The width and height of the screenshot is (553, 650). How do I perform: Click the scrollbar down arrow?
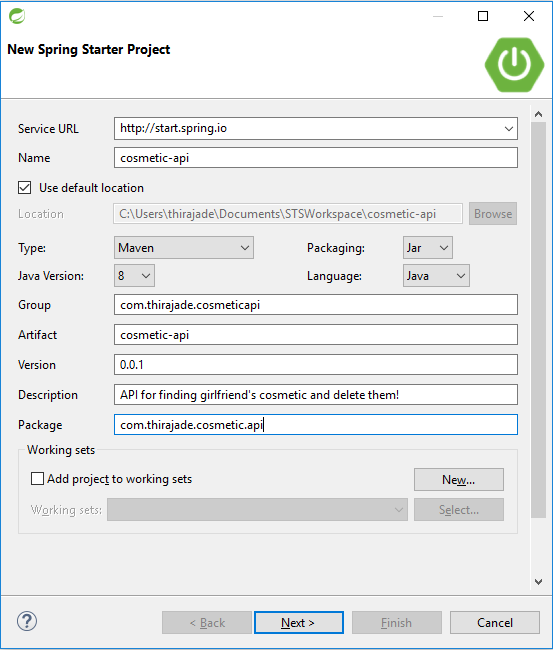538,582
